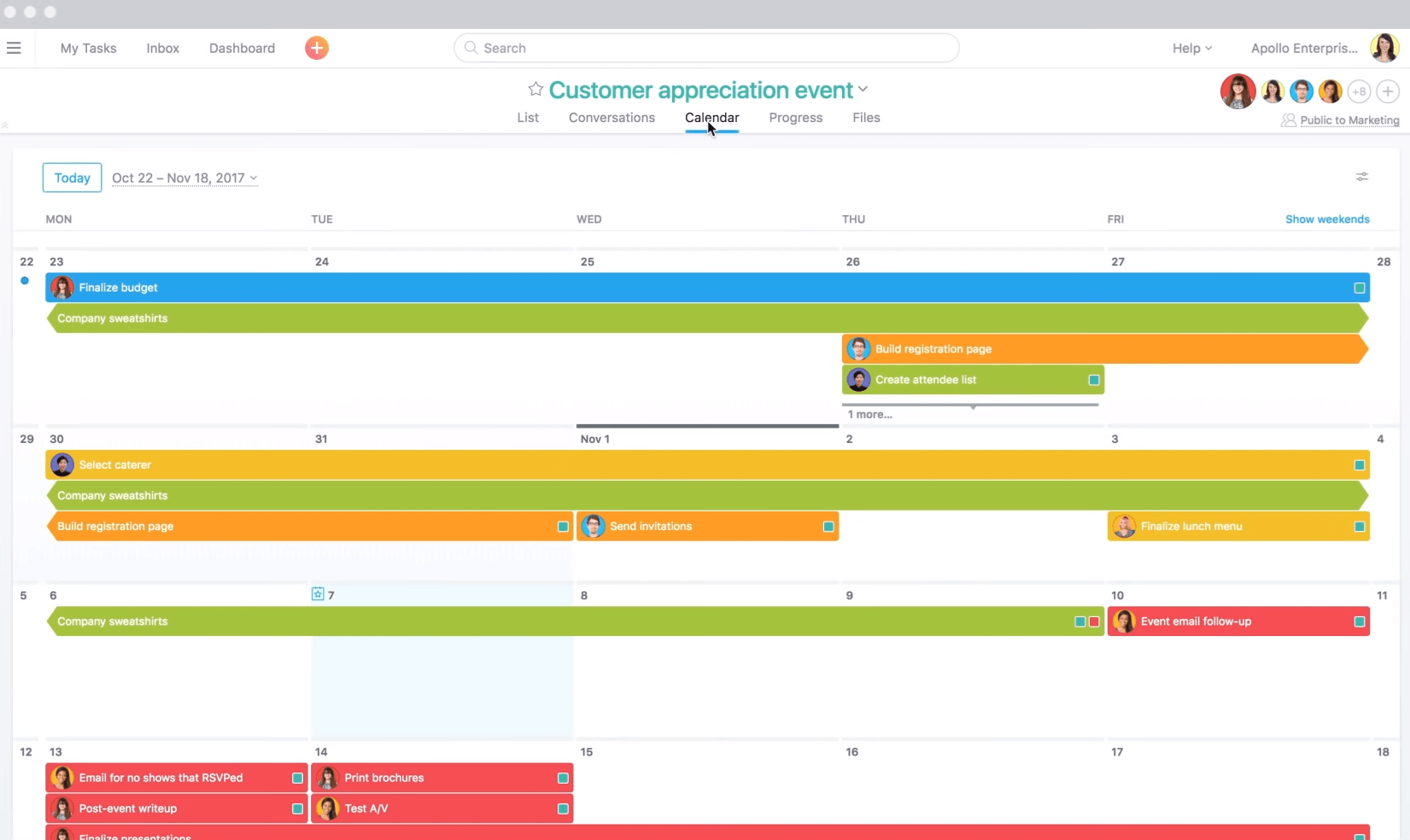The image size is (1410, 840).
Task: Tick the Print brochures checkbox
Action: 563,778
